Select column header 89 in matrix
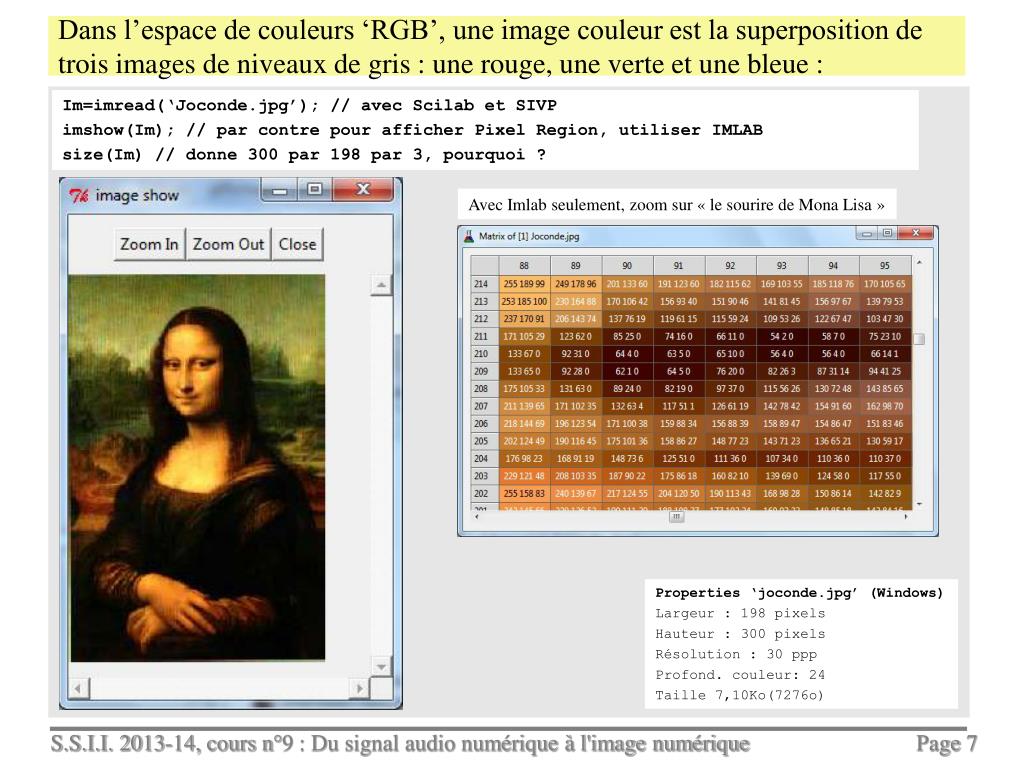This screenshot has height=768, width=1024. [575, 266]
